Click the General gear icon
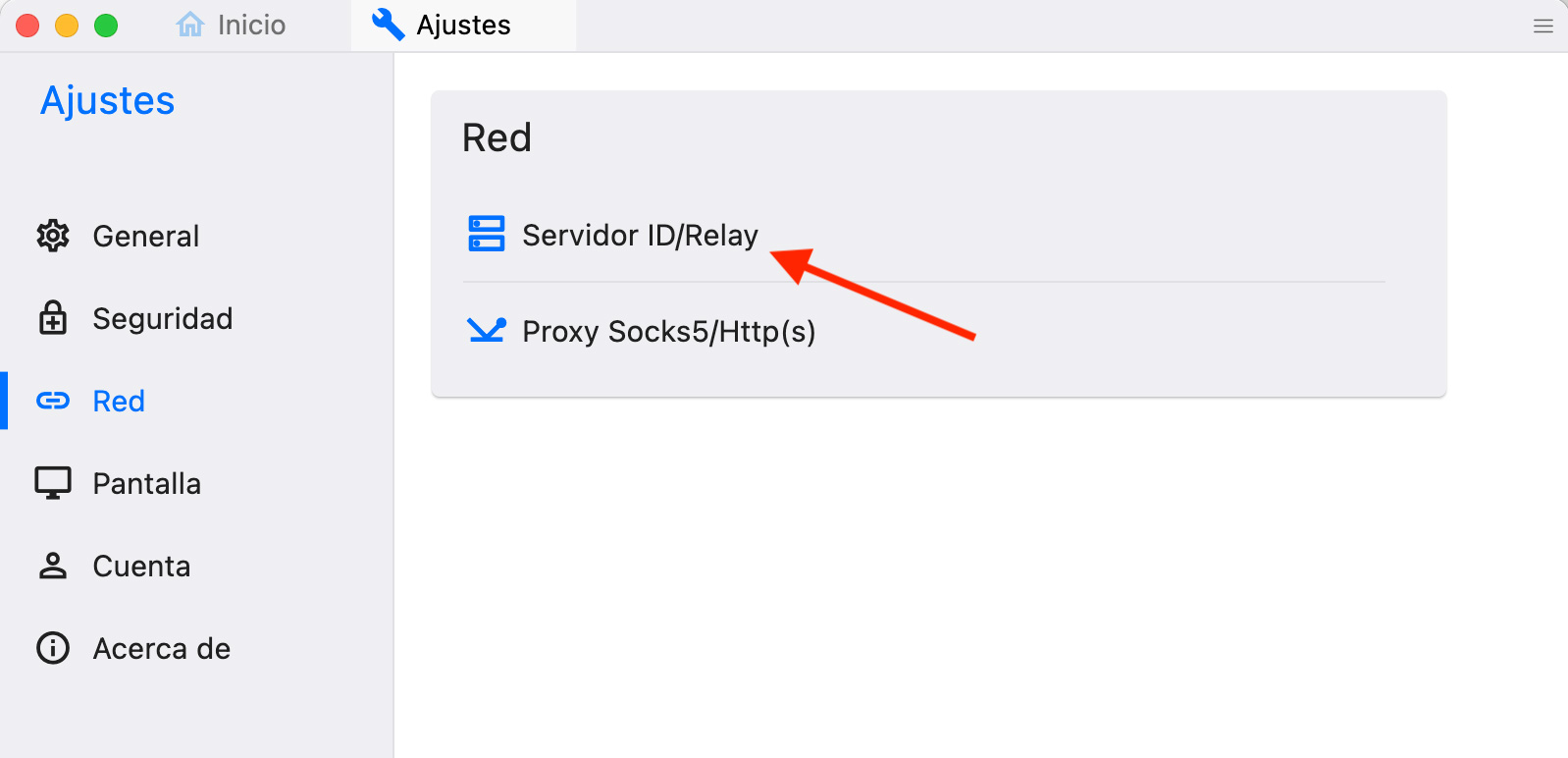Viewport: 1568px width, 758px height. [x=53, y=236]
